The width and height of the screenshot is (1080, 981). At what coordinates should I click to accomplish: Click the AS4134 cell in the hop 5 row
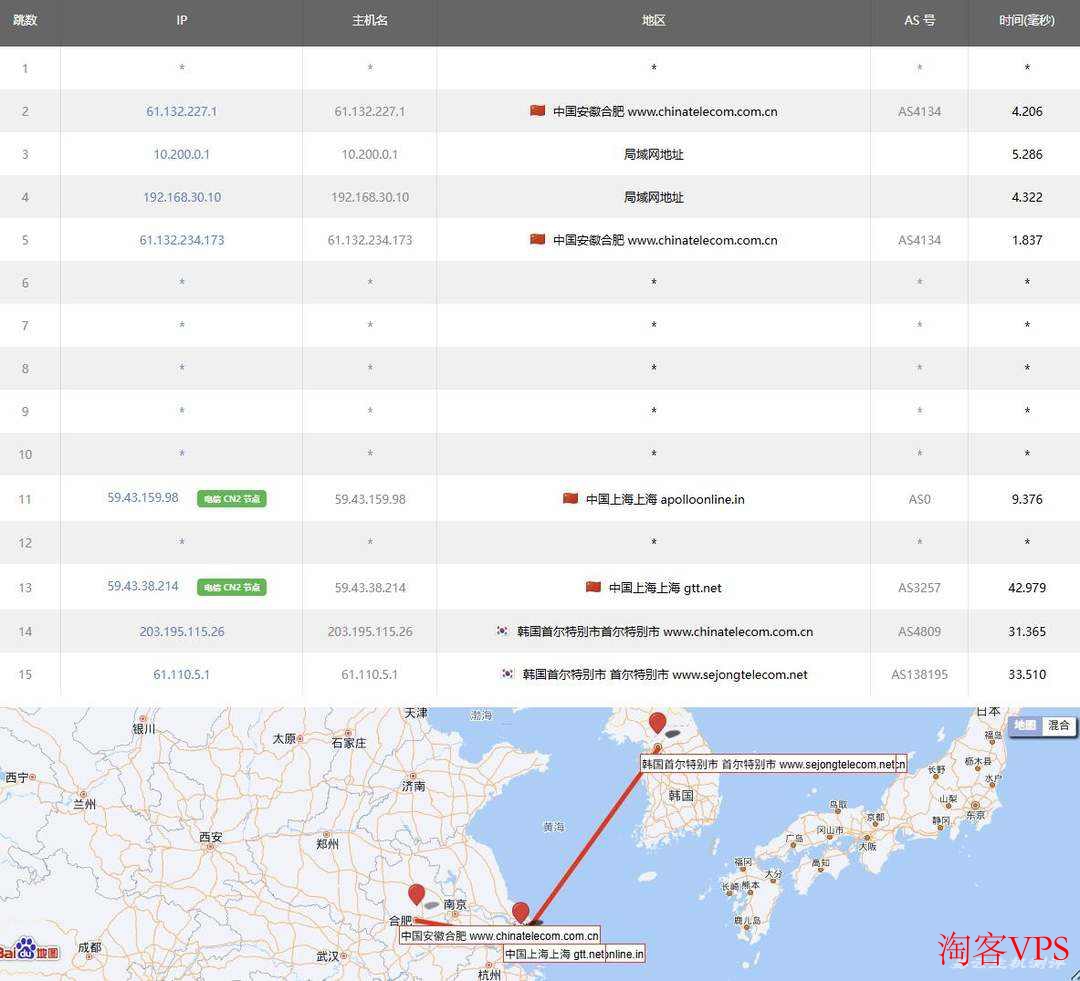(920, 240)
